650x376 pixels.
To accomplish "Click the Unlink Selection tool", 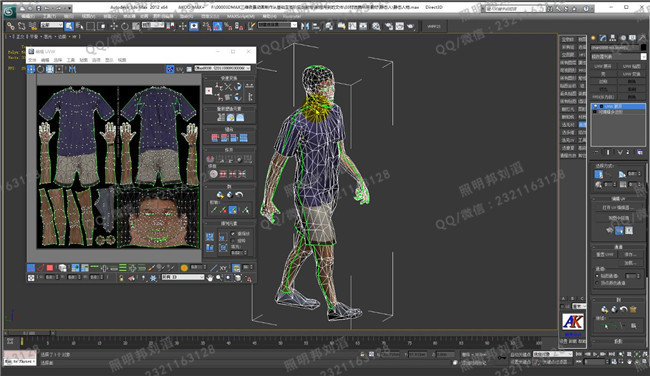I will [x=22, y=26].
